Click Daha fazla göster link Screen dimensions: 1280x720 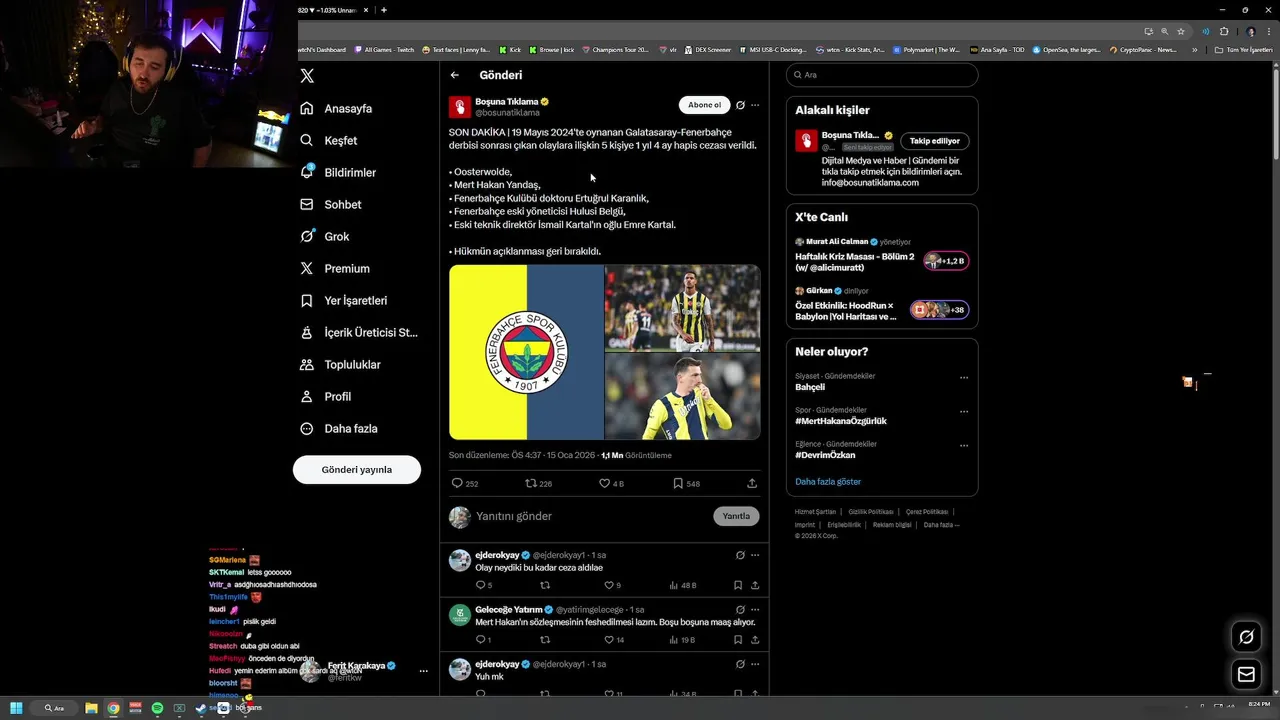(828, 481)
